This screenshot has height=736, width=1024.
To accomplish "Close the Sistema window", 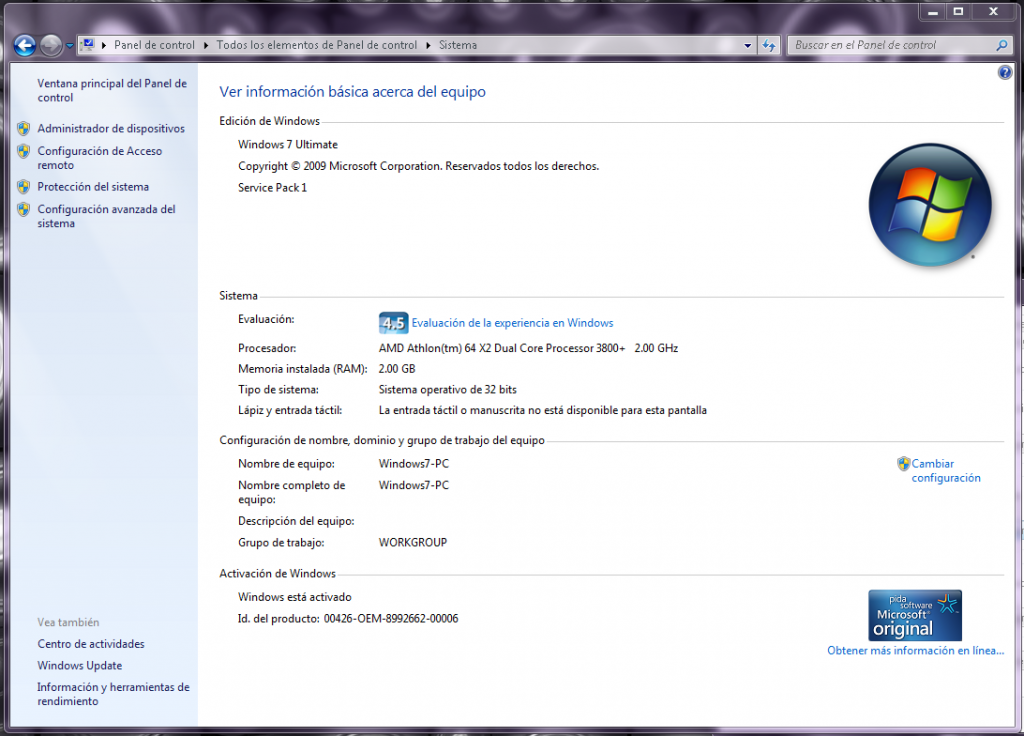I will pyautogui.click(x=994, y=12).
